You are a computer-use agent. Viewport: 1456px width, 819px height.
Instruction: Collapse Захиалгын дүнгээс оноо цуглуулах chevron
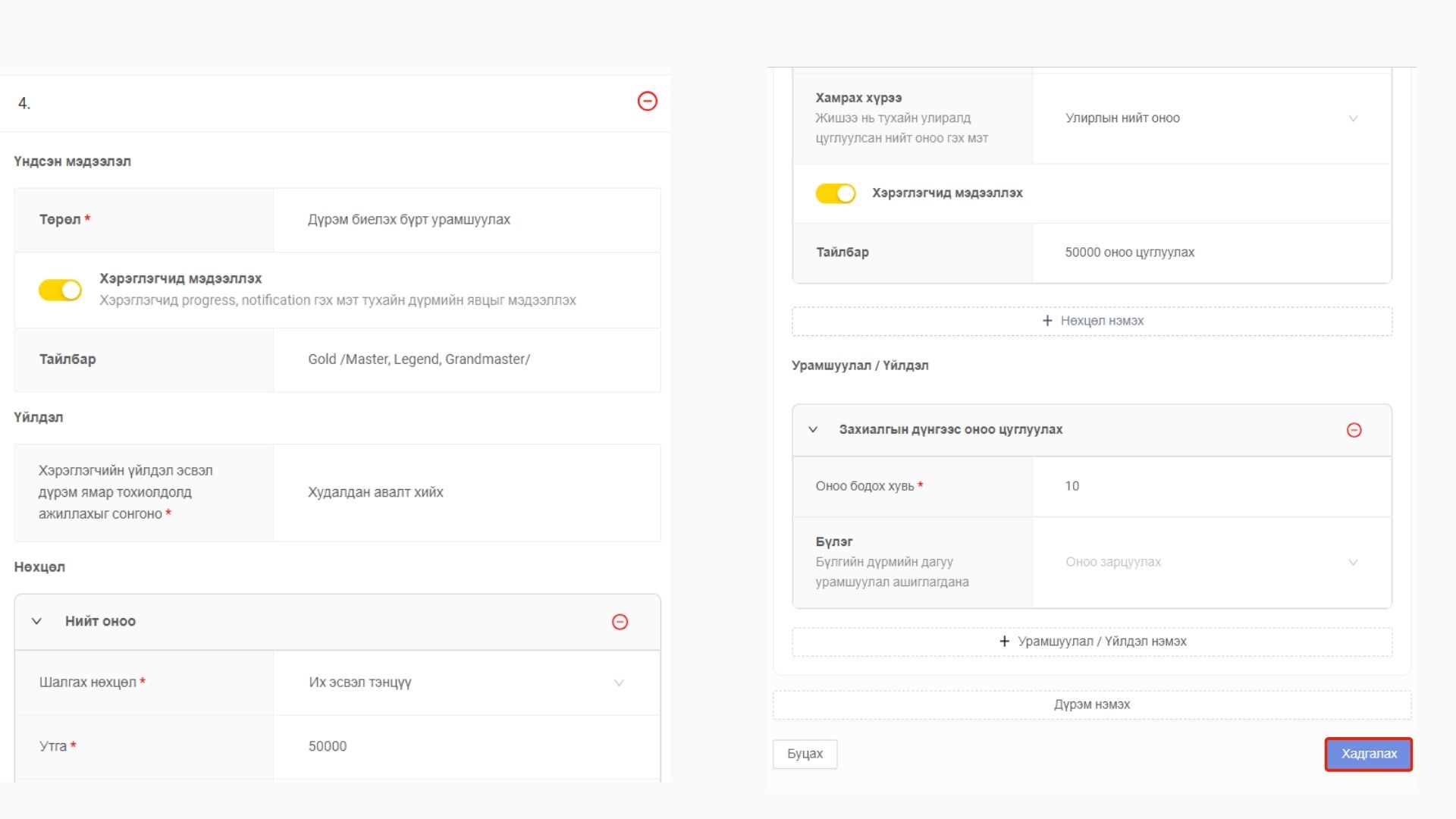(813, 429)
